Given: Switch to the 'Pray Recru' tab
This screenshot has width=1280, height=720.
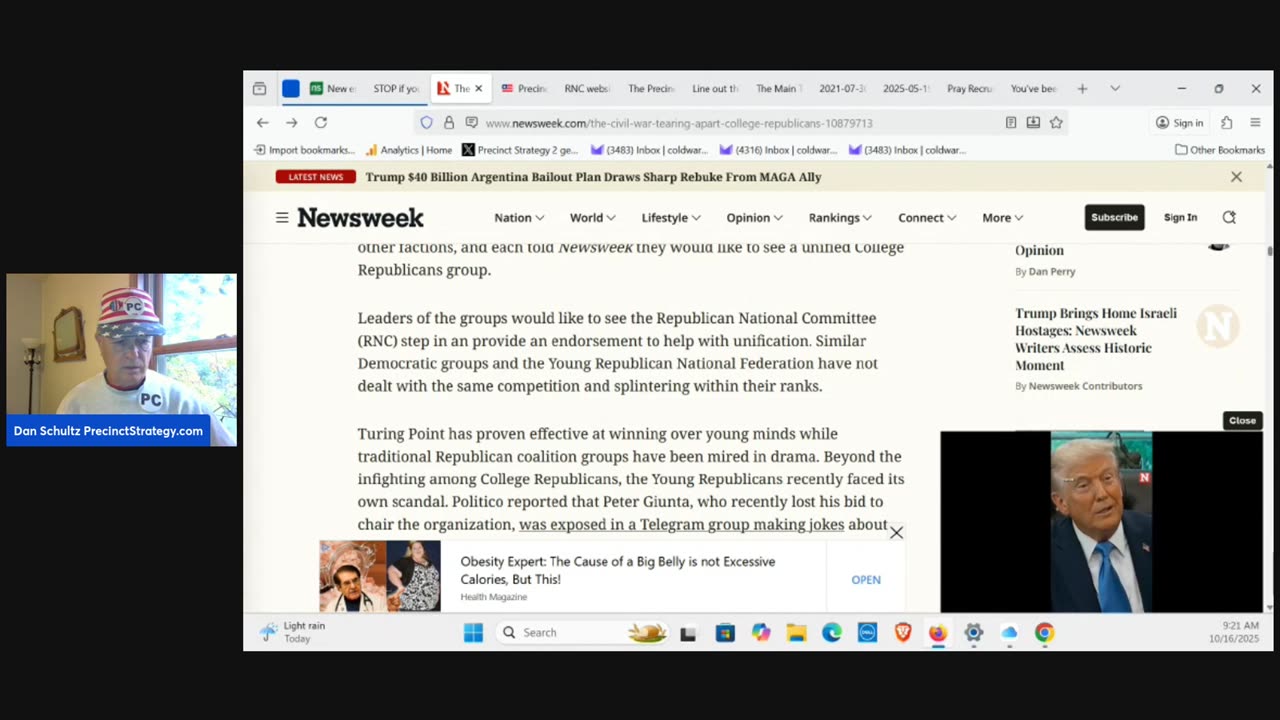Looking at the screenshot, I should point(969,89).
